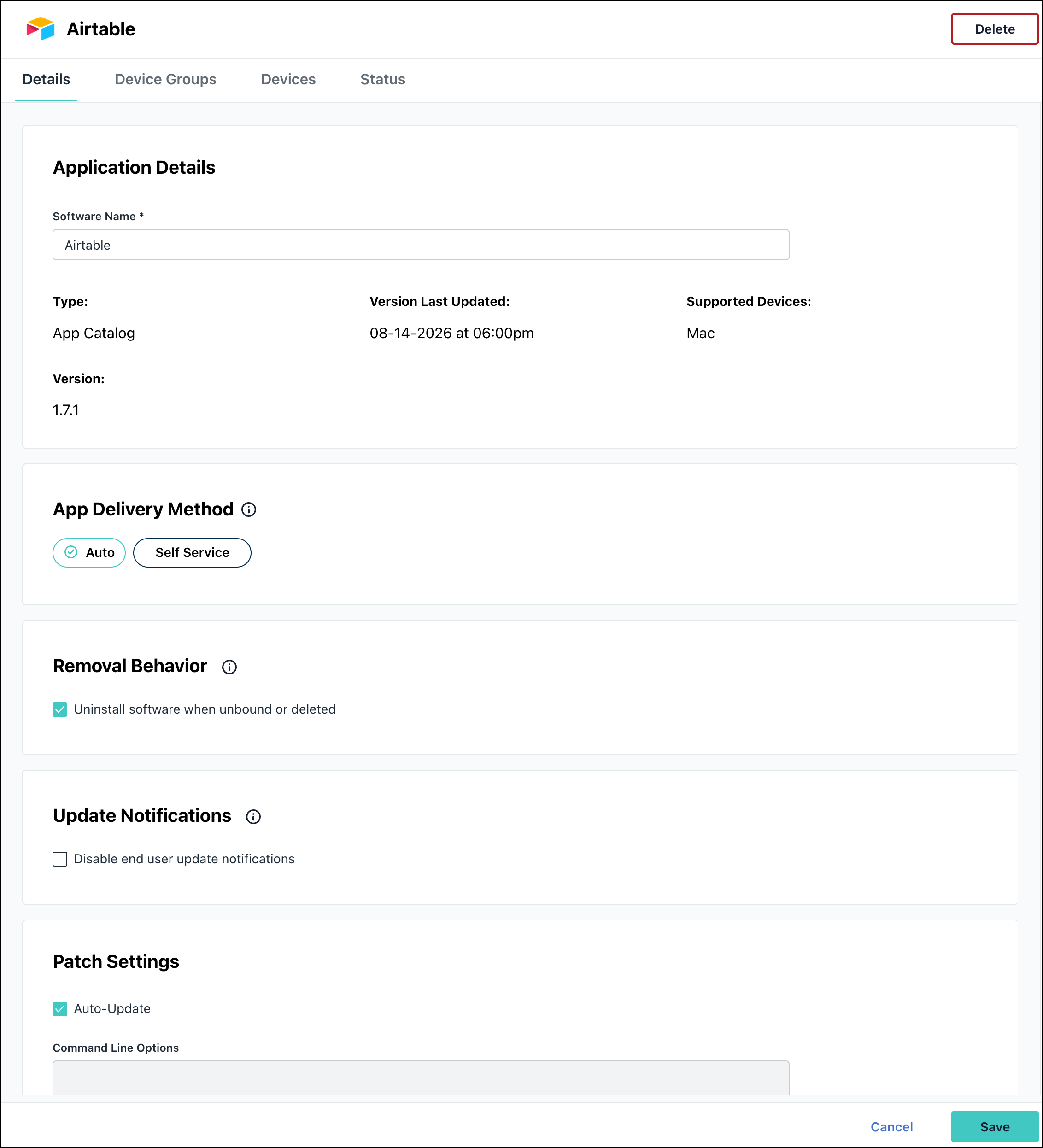Click the Patch Settings heading
Viewport: 1043px width, 1148px height.
click(x=116, y=961)
